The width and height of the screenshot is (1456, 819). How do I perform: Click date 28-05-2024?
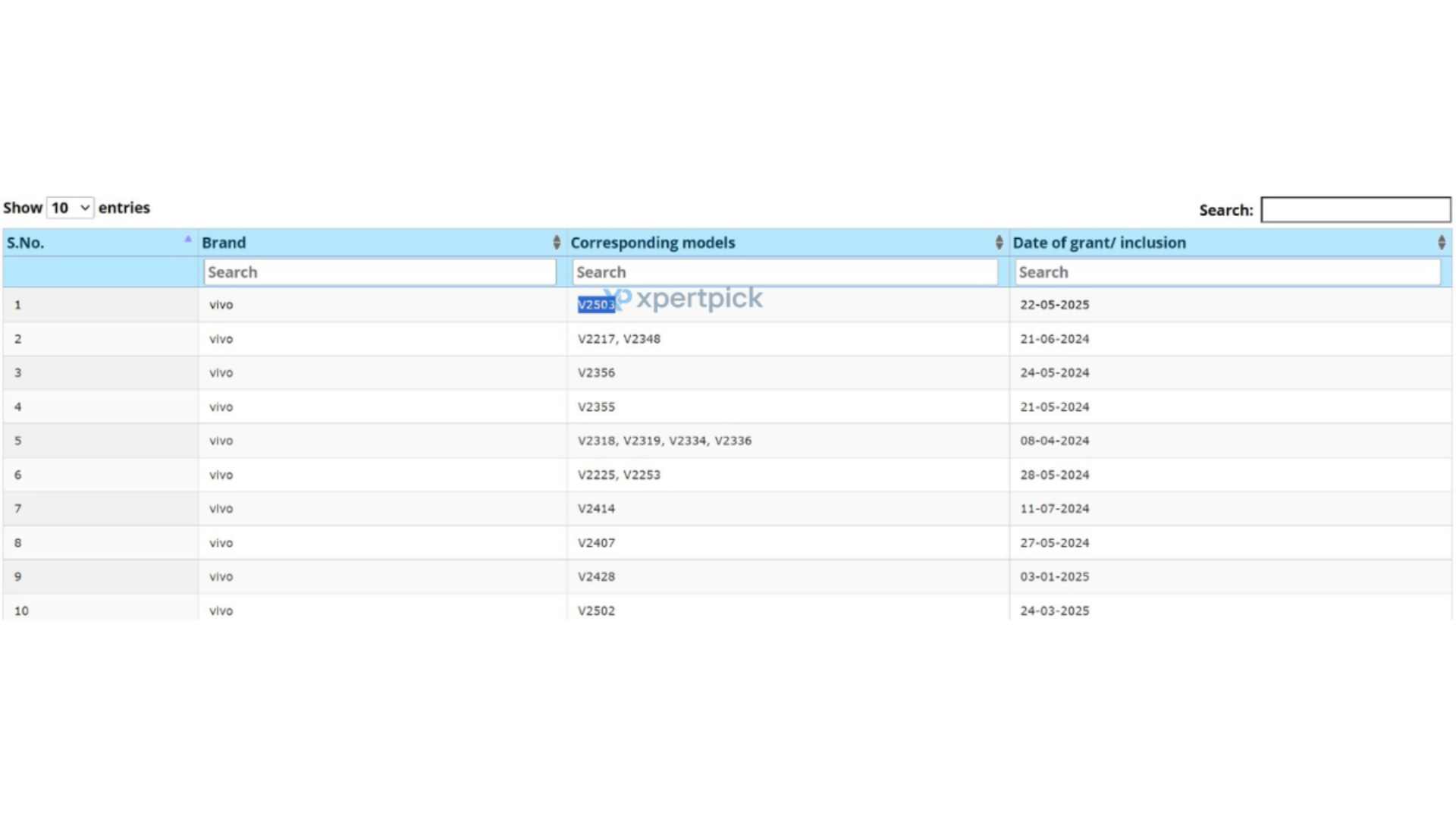(x=1054, y=475)
